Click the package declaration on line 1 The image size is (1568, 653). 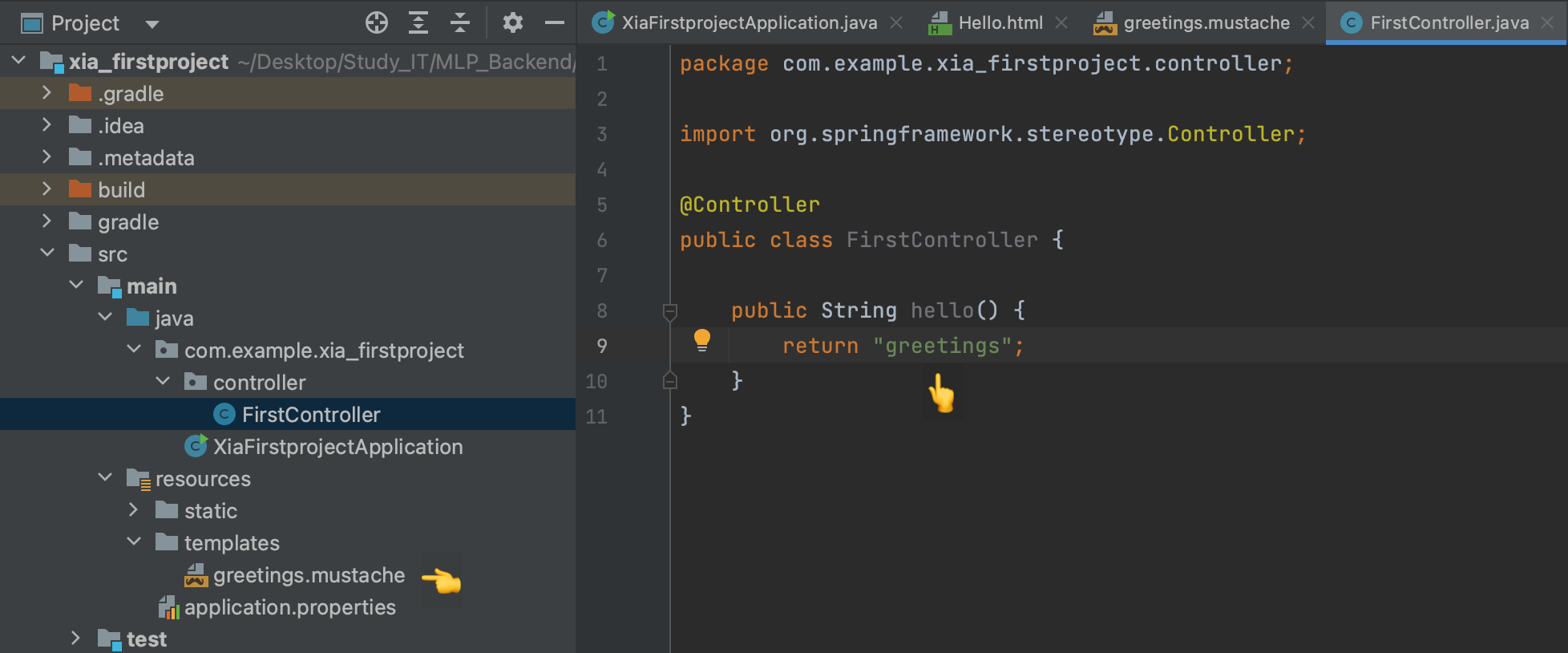[x=987, y=63]
